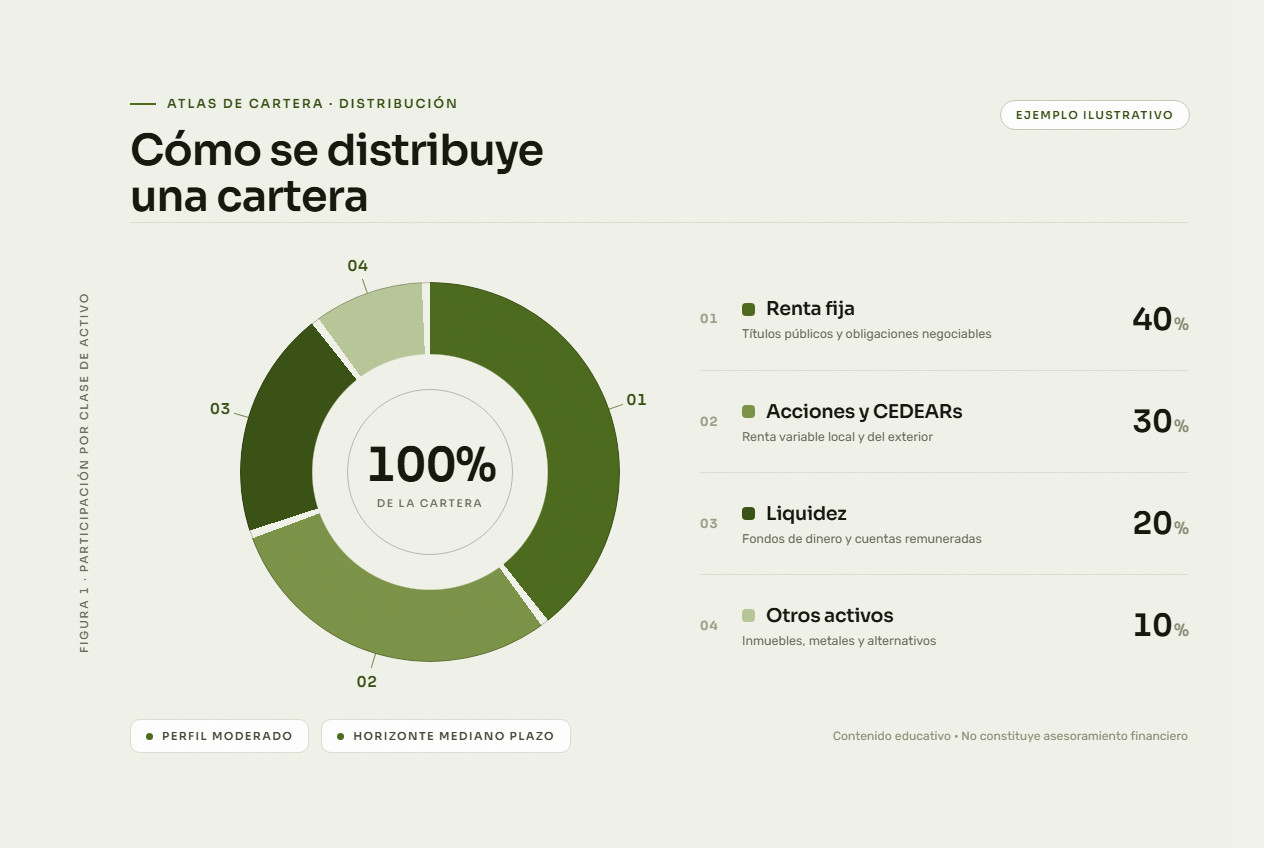The width and height of the screenshot is (1264, 848).
Task: Click the Liquidez legend title
Action: point(806,513)
